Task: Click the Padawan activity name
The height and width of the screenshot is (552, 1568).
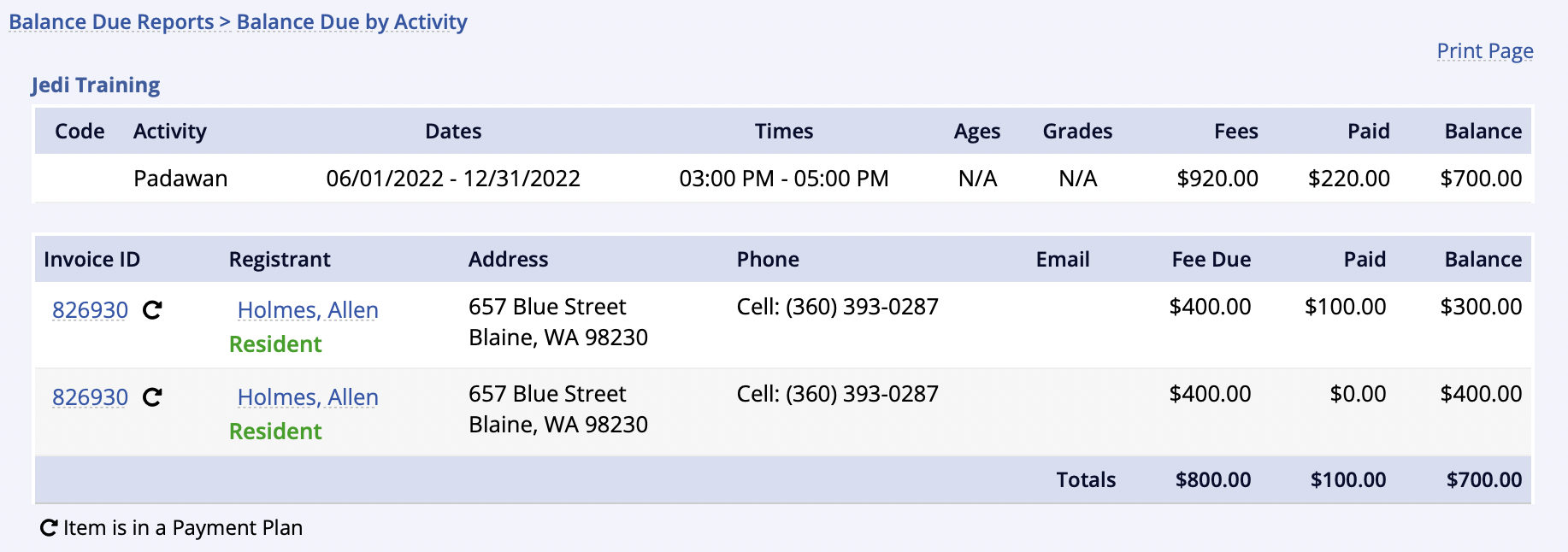Action: coord(180,179)
